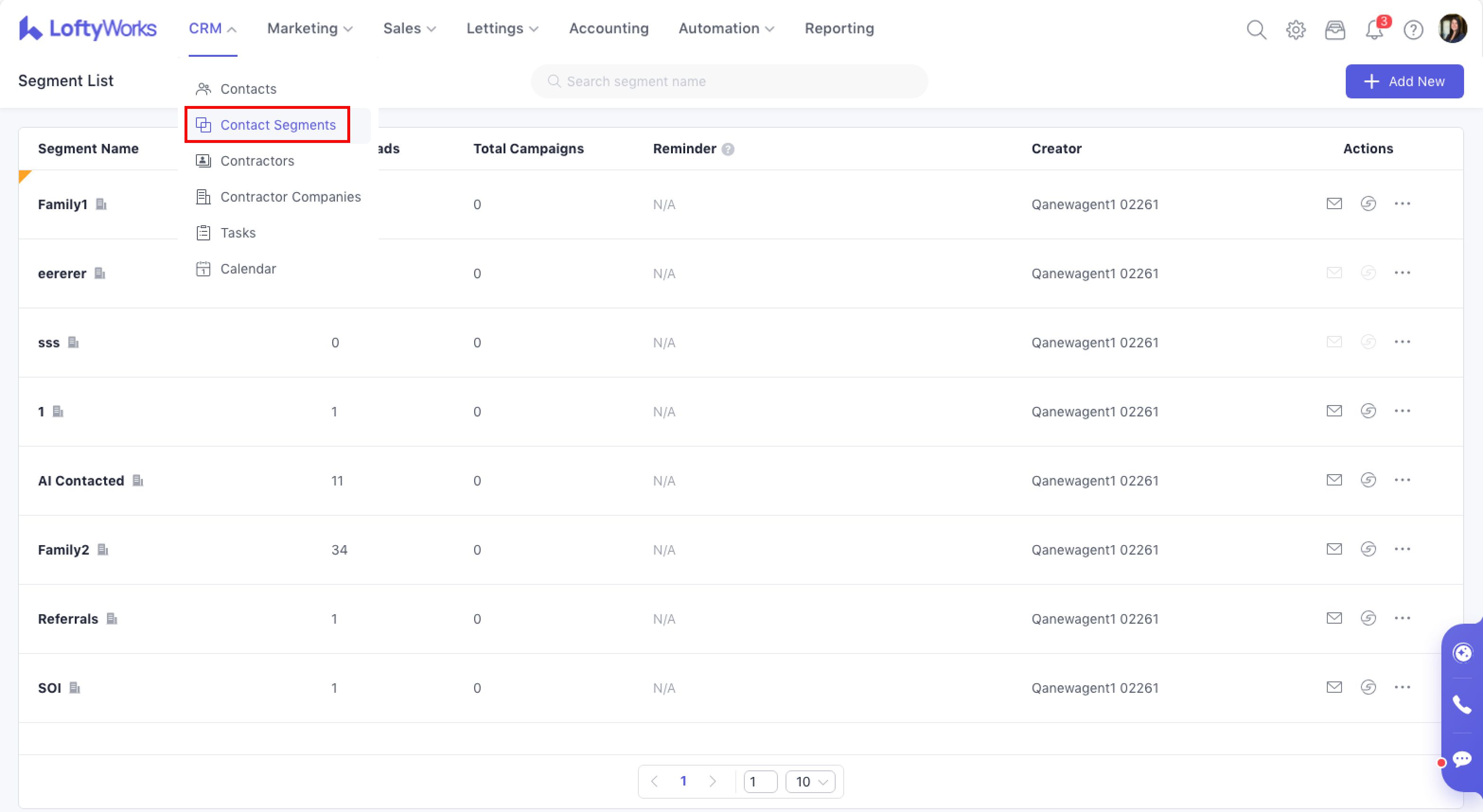1483x812 pixels.
Task: Select Calendar from CRM menu
Action: 248,269
